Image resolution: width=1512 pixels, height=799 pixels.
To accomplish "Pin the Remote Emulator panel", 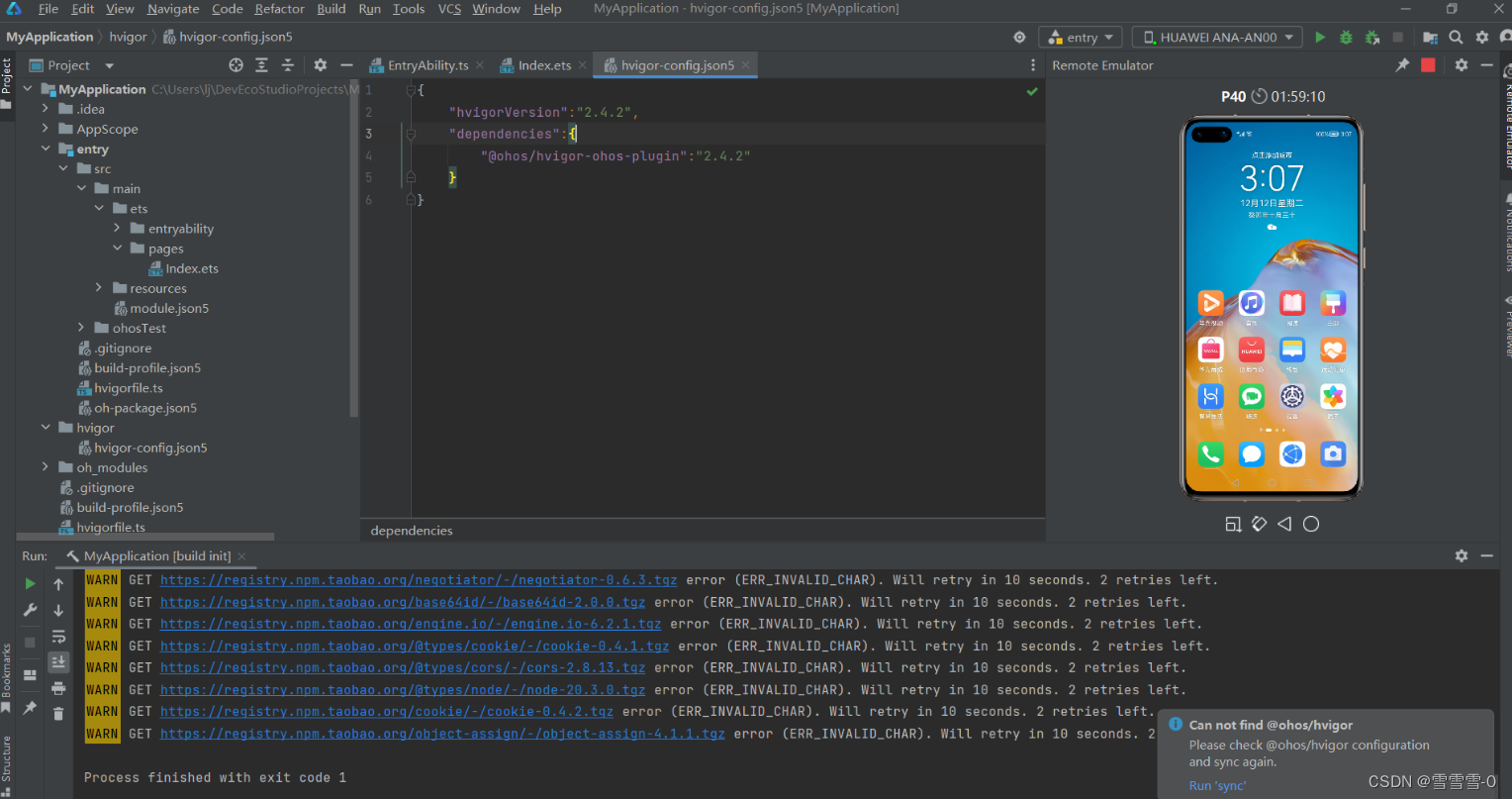I will [1402, 65].
